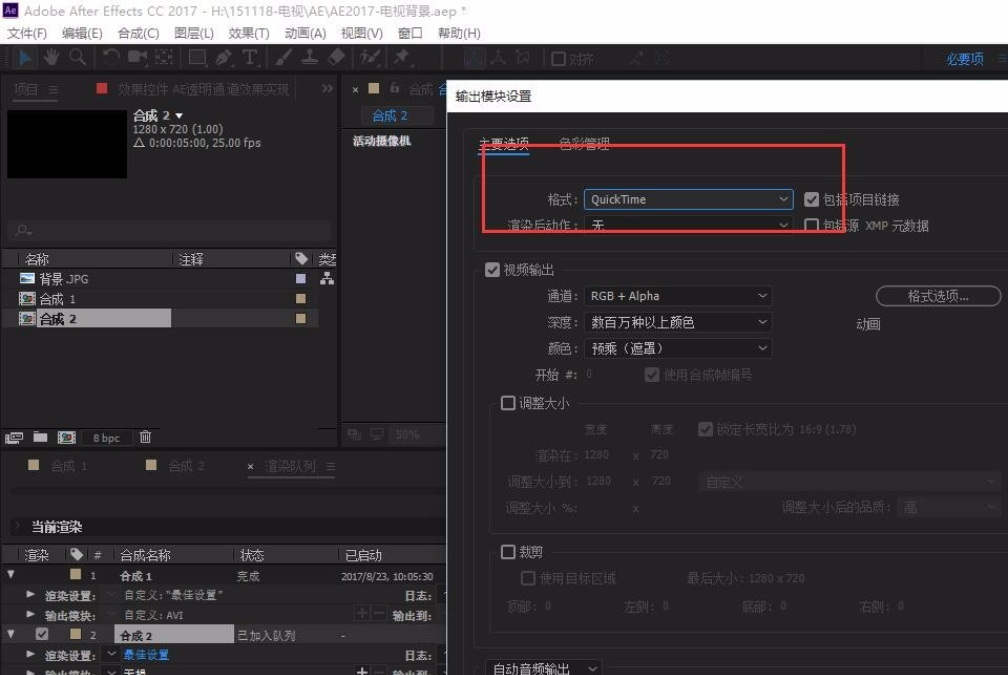Select the Selection arrow tool

click(24, 58)
